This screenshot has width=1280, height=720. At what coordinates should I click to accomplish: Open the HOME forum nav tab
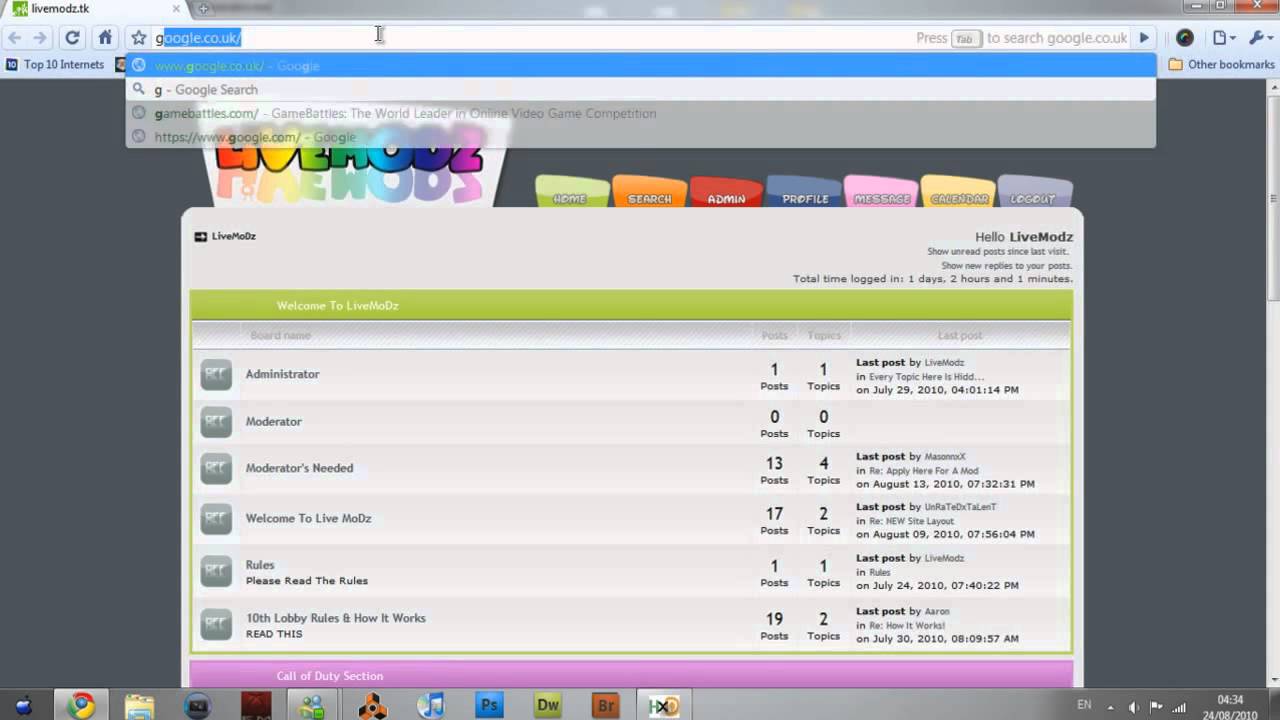coord(571,192)
